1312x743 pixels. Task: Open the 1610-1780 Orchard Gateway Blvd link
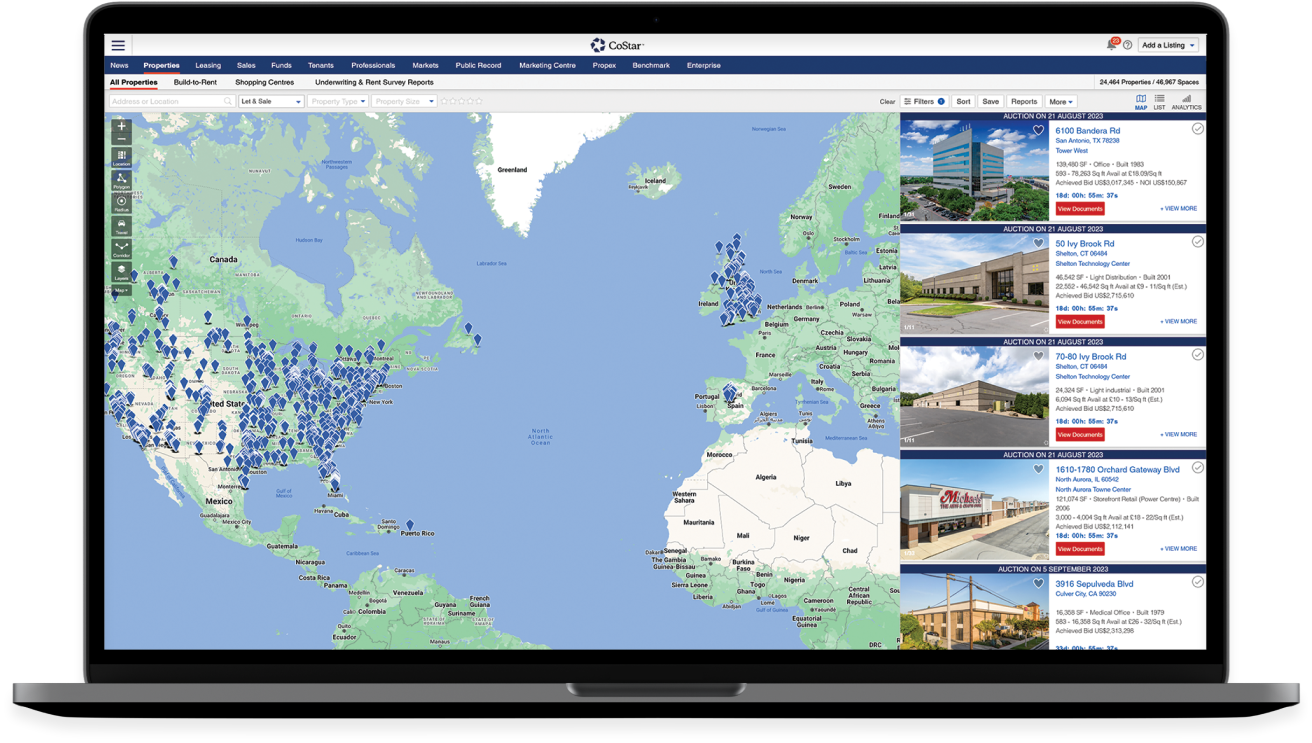(x=1117, y=470)
